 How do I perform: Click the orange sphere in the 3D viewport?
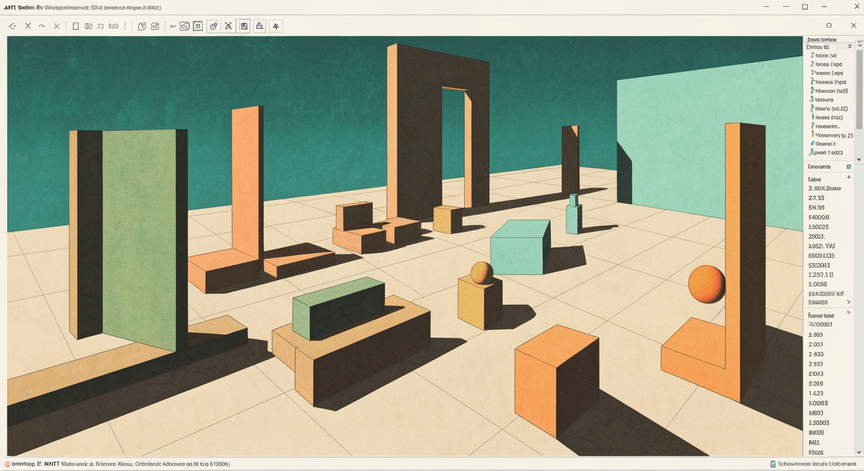point(706,284)
